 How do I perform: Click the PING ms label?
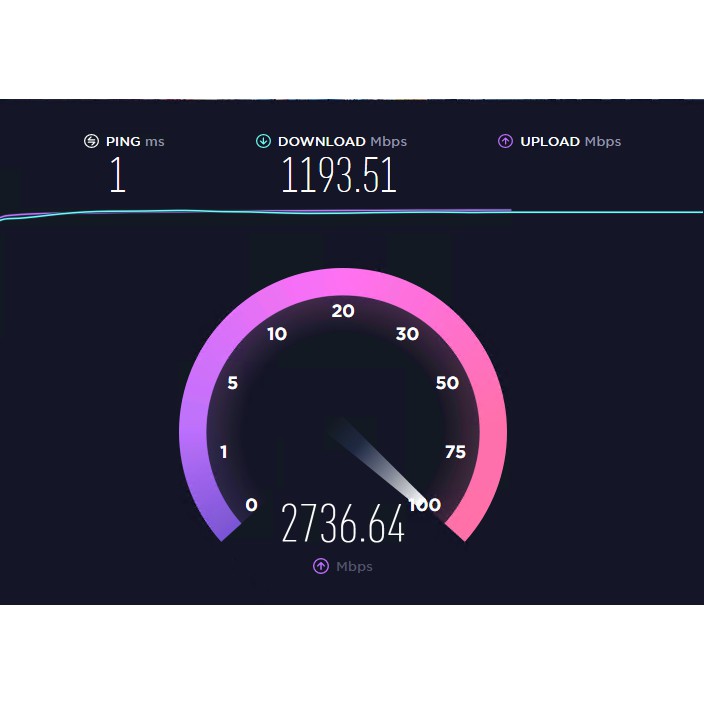coord(135,141)
